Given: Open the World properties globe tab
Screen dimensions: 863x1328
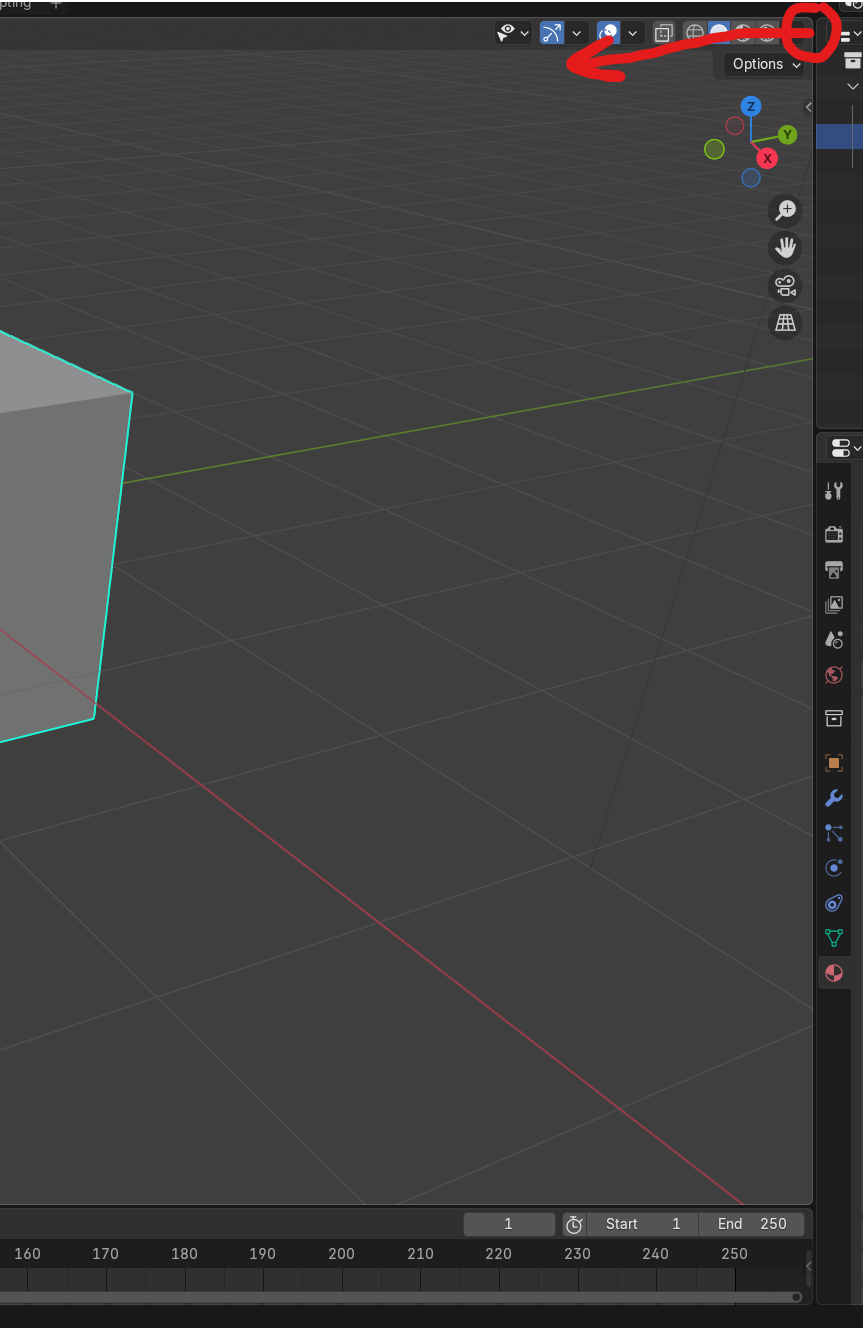Looking at the screenshot, I should point(834,675).
